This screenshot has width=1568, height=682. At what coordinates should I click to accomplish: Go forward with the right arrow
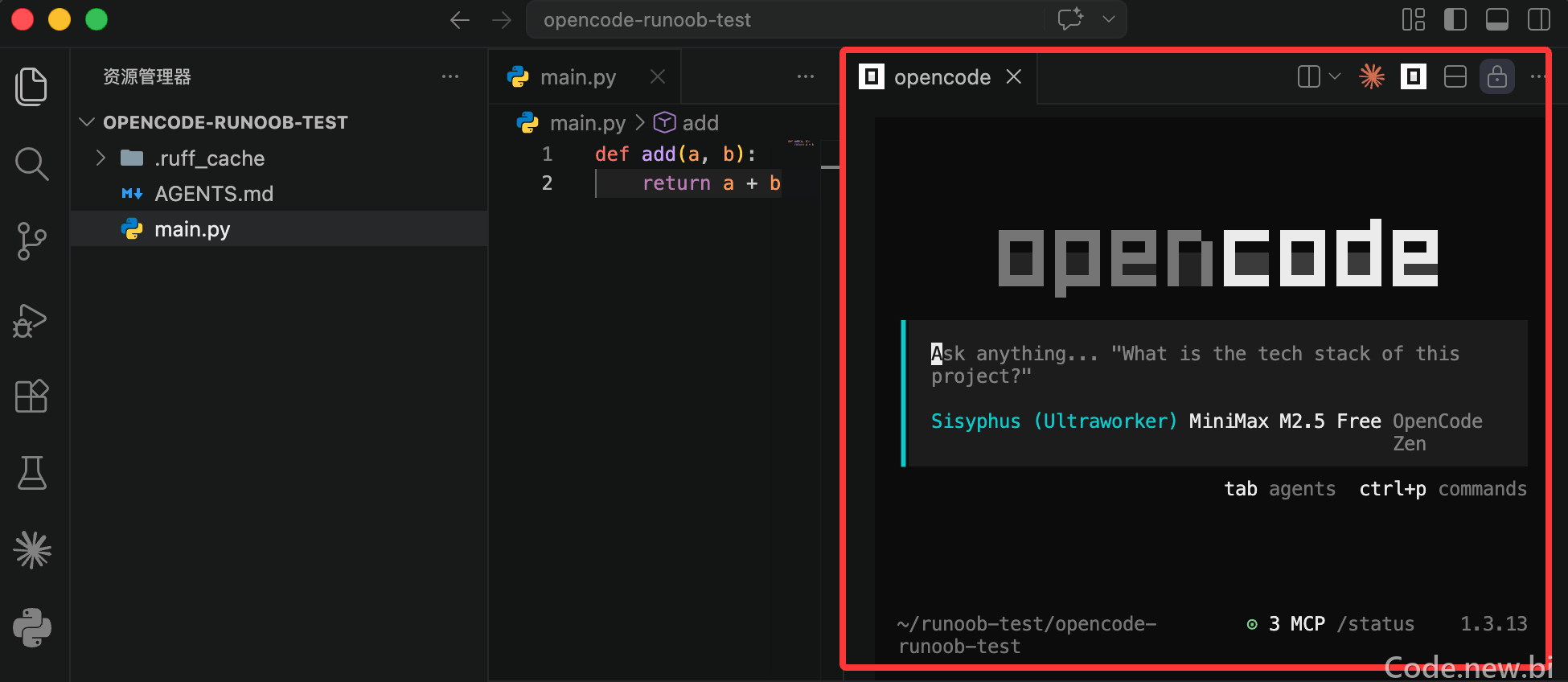[x=502, y=20]
